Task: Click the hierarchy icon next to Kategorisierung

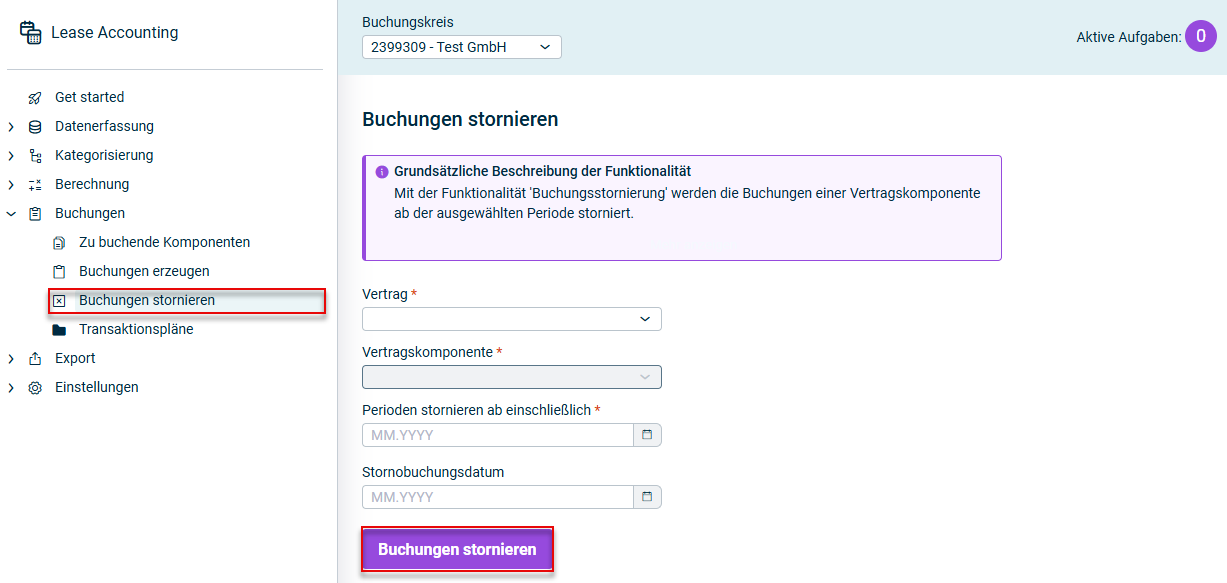Action: click(35, 156)
